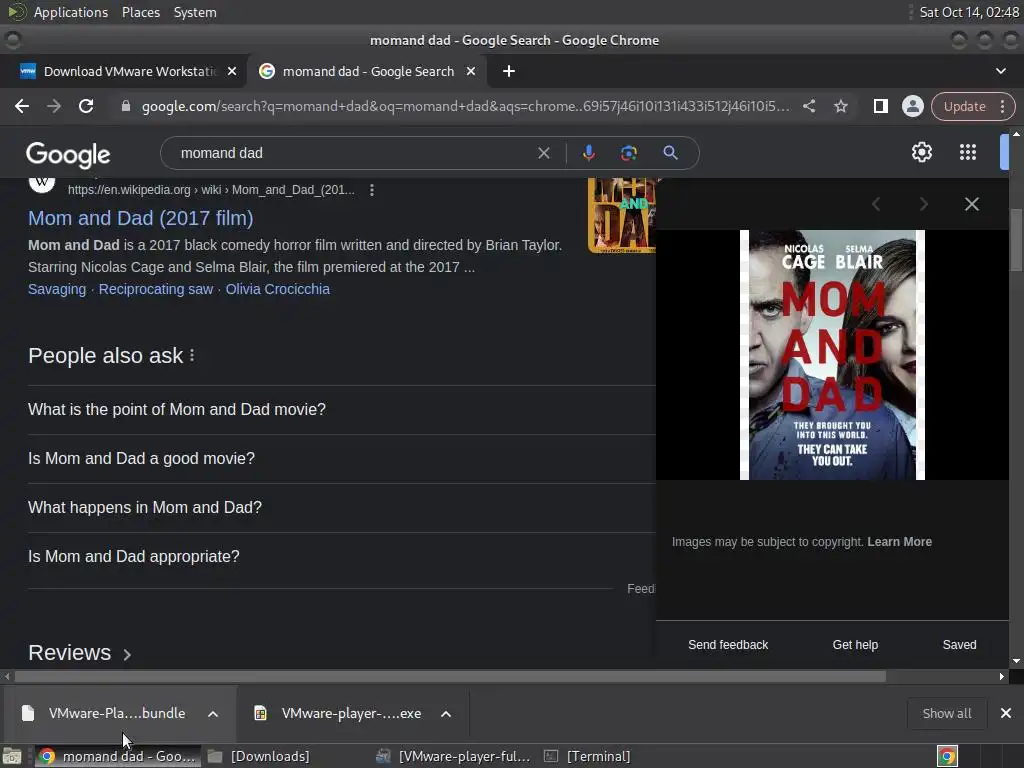Click Learn More about image copyright
Viewport: 1024px width, 768px height.
(x=899, y=541)
